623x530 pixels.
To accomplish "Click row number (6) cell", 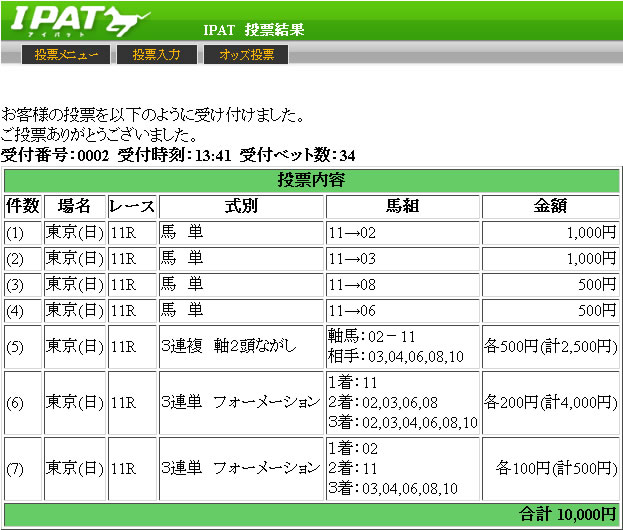I will click(23, 403).
